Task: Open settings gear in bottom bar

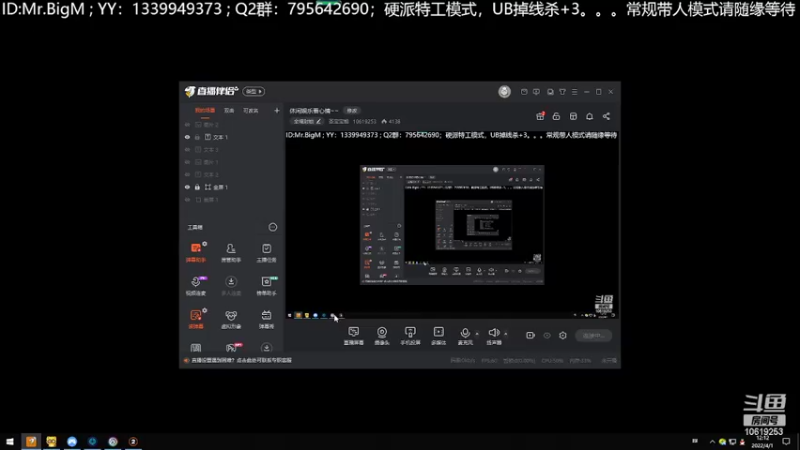Action: (x=563, y=335)
